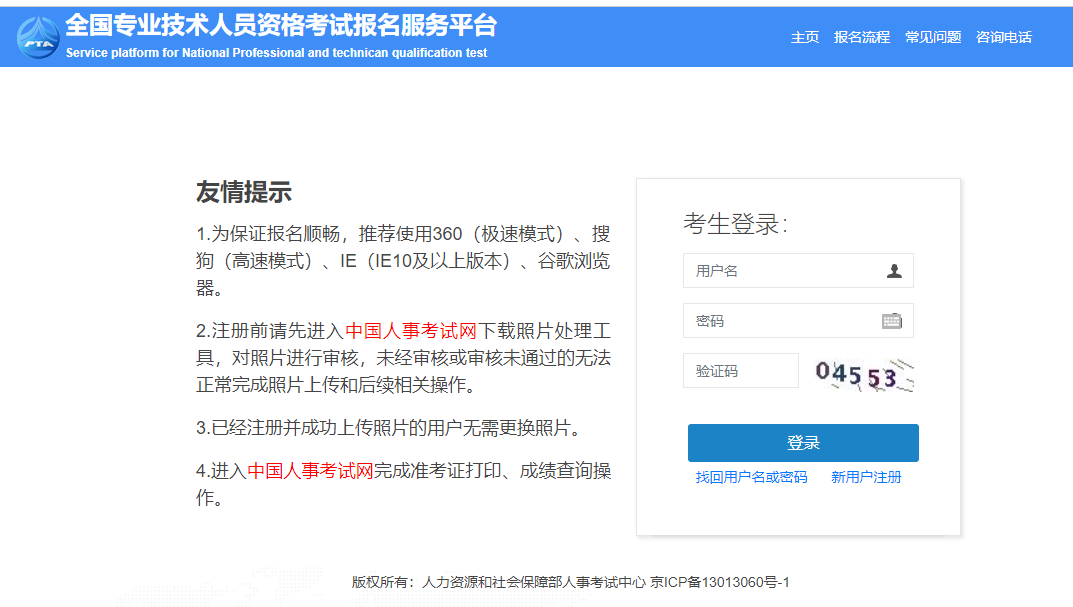Open the 主页 navigation item
The image size is (1073, 607).
(x=804, y=37)
